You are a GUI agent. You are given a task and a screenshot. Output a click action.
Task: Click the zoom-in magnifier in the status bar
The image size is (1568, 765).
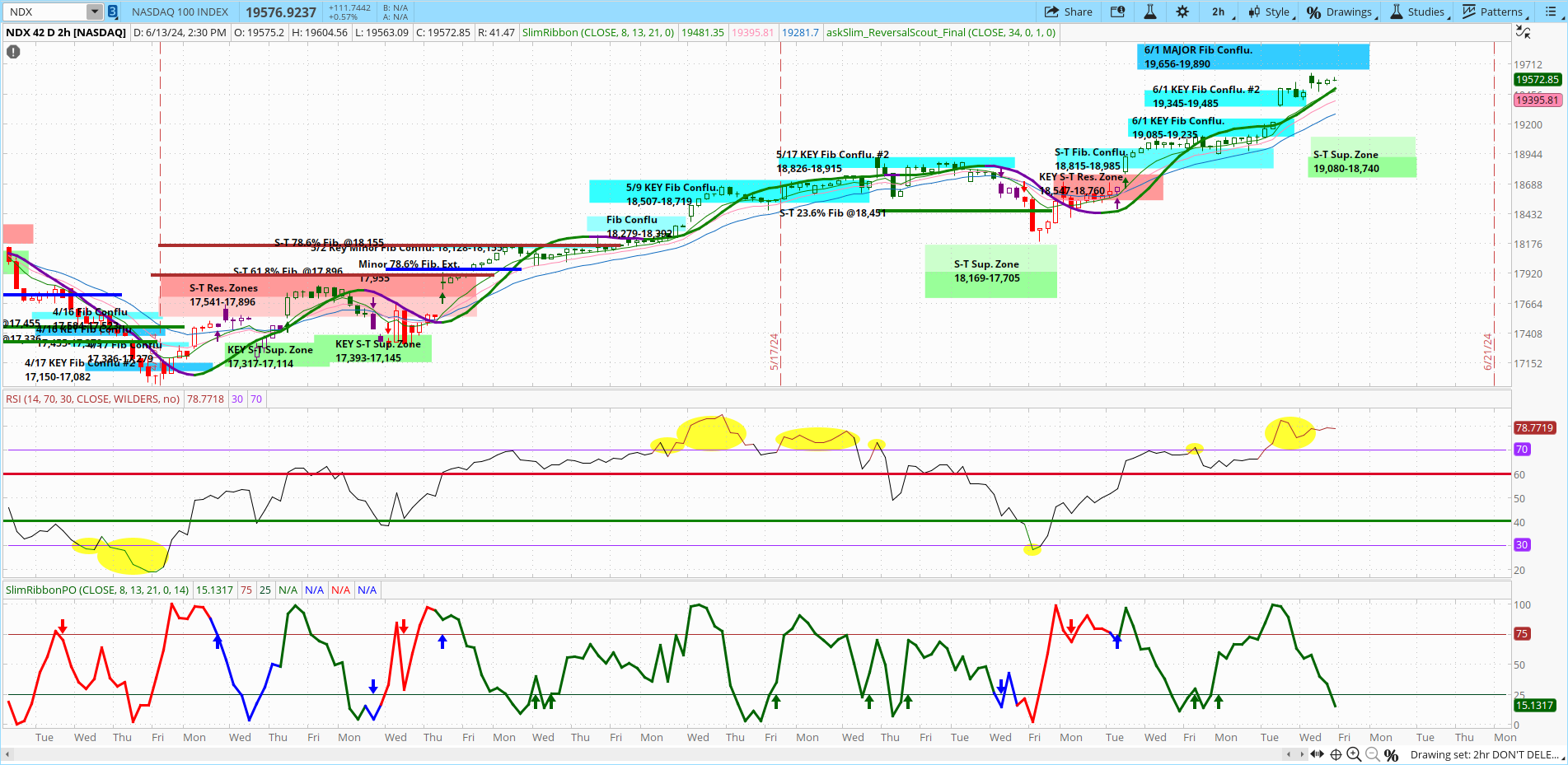tap(1354, 754)
